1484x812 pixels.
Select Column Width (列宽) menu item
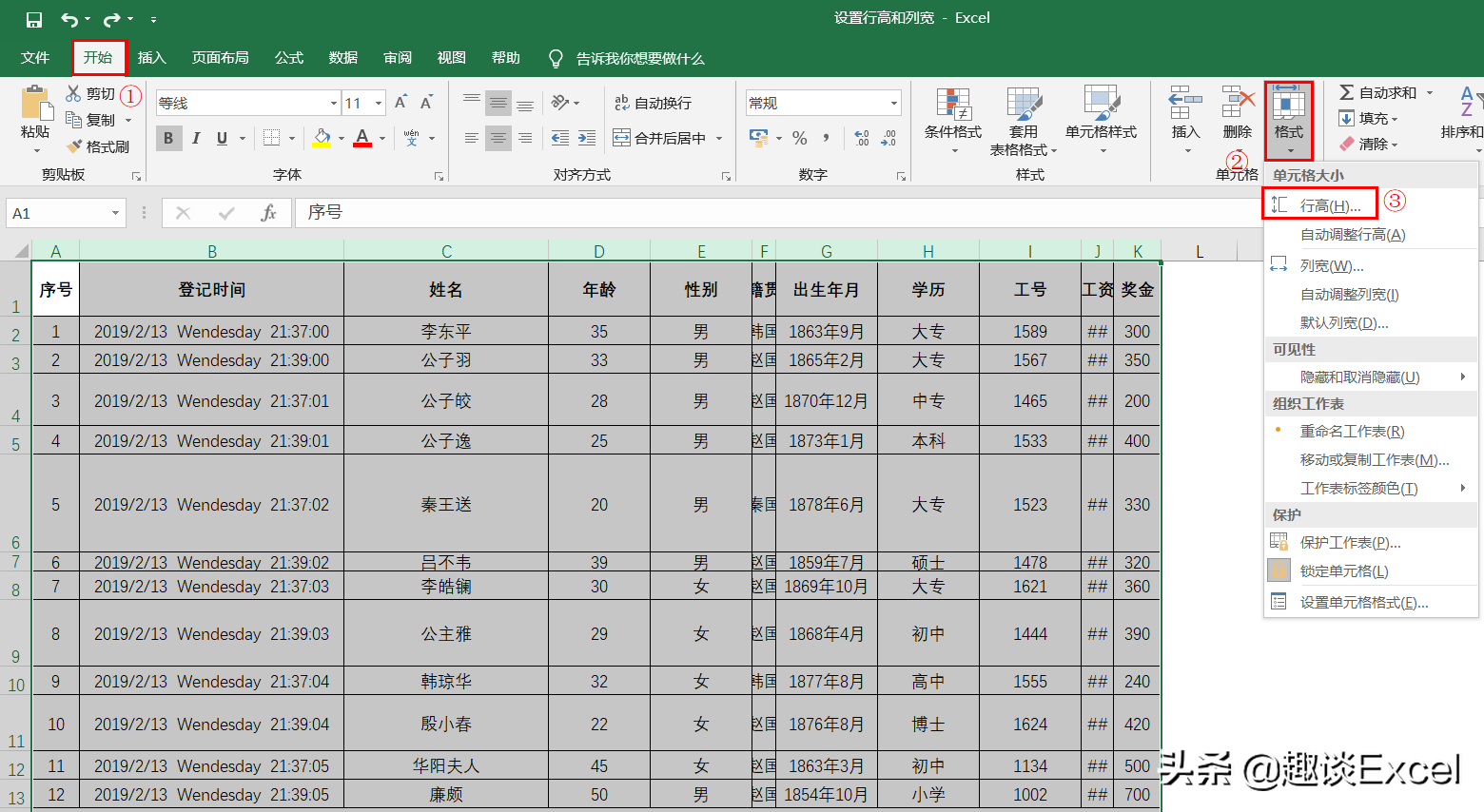click(x=1371, y=266)
